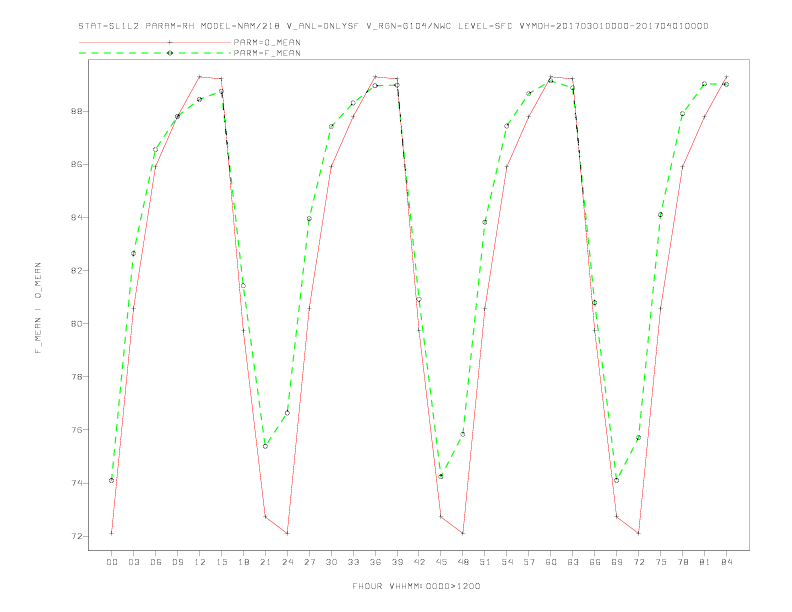Click x-axis tick label 39
Image resolution: width=792 pixels, height=612 pixels.
pos(397,562)
